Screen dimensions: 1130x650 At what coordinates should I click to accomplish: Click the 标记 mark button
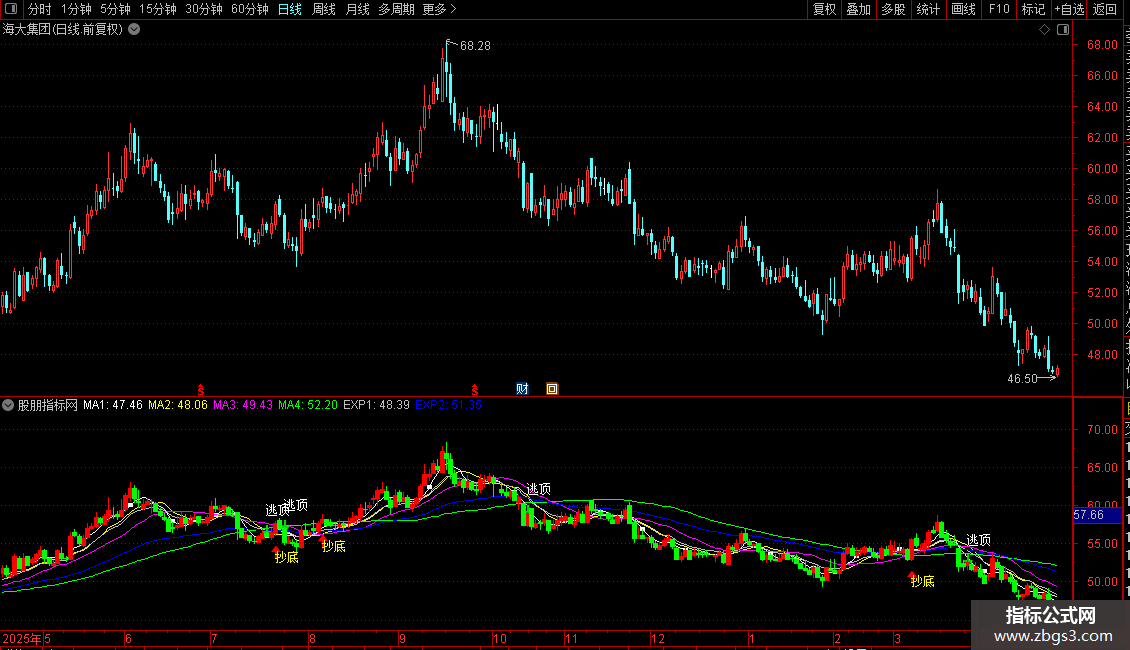click(1033, 9)
